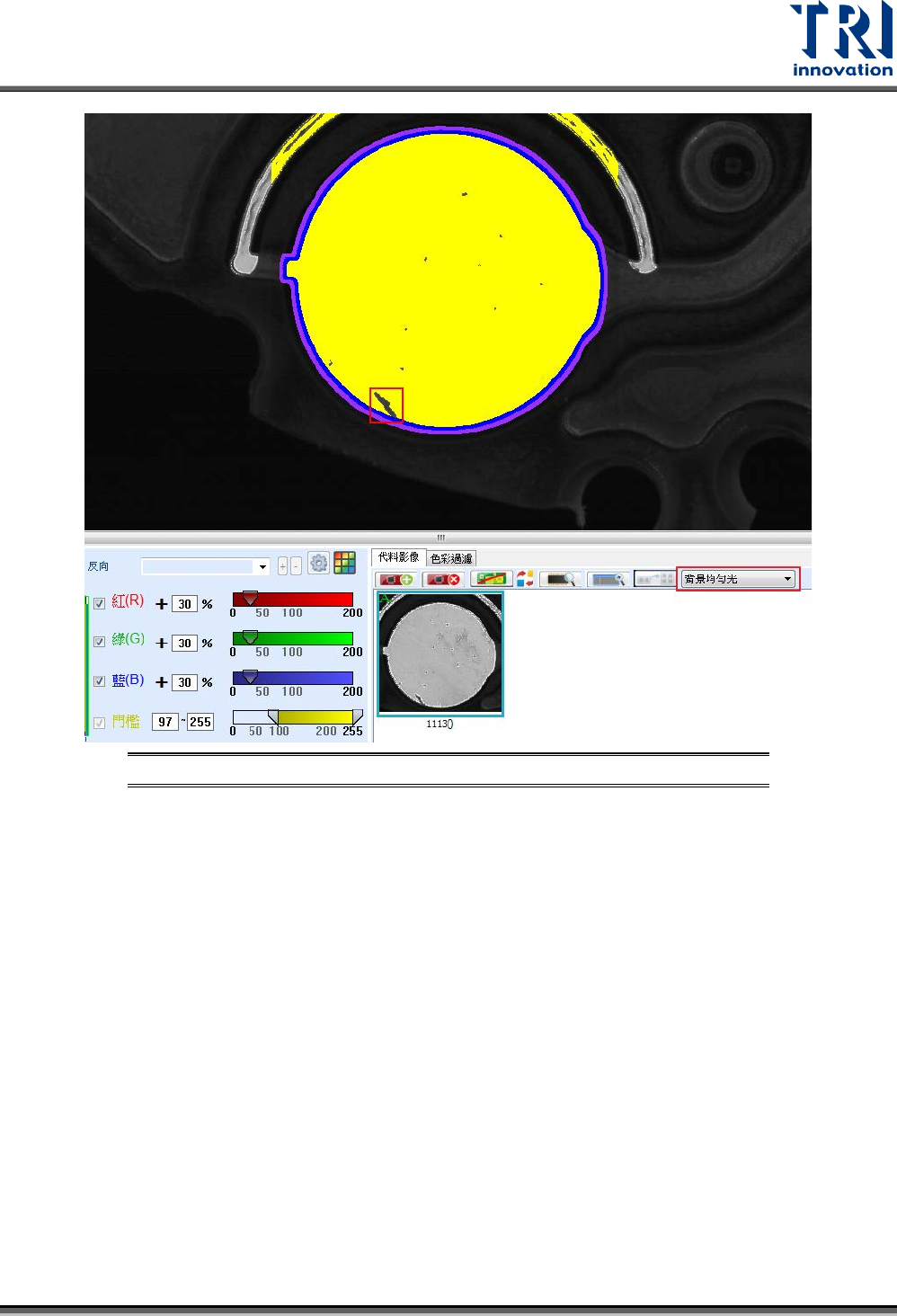Open the 背景均勻光 lighting dropdown
The height and width of the screenshot is (1316, 897).
738,579
